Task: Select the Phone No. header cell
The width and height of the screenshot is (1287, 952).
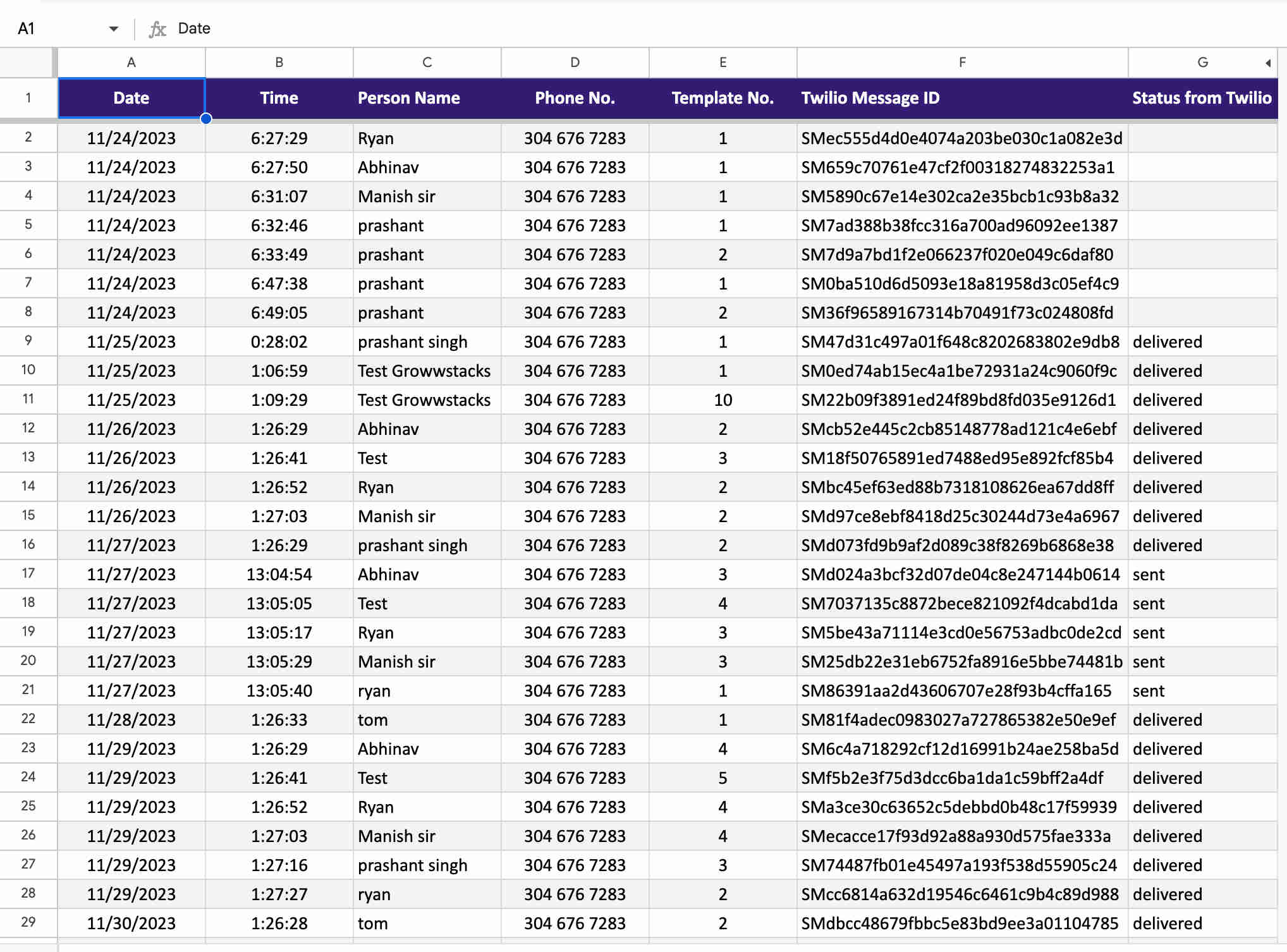Action: (575, 98)
